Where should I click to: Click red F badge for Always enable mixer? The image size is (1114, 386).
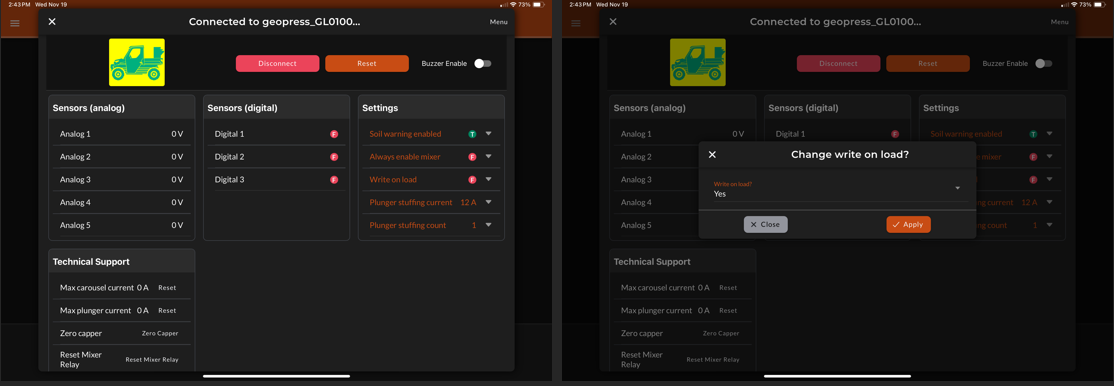[472, 156]
